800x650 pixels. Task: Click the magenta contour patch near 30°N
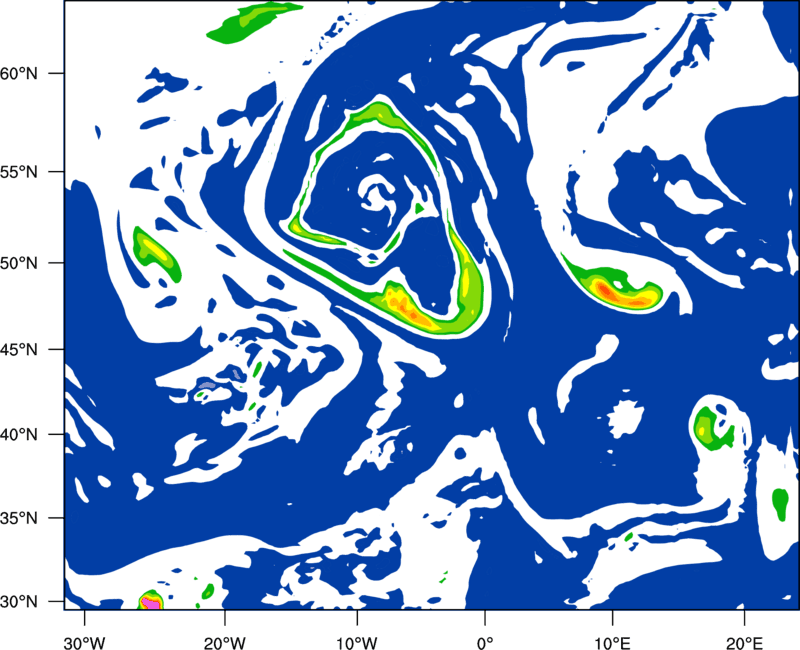[x=150, y=604]
